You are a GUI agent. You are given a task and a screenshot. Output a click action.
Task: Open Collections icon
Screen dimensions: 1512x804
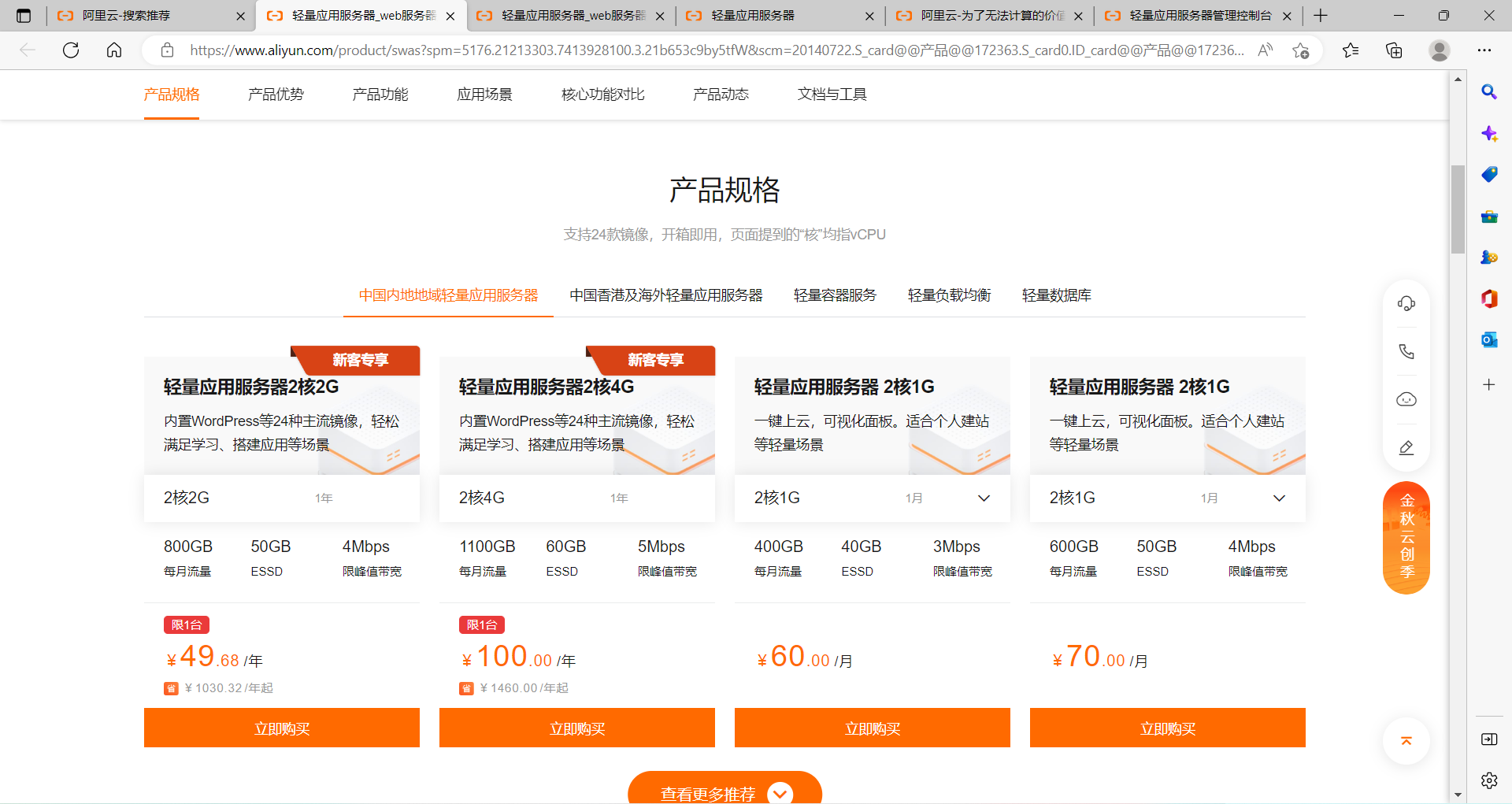(1394, 50)
